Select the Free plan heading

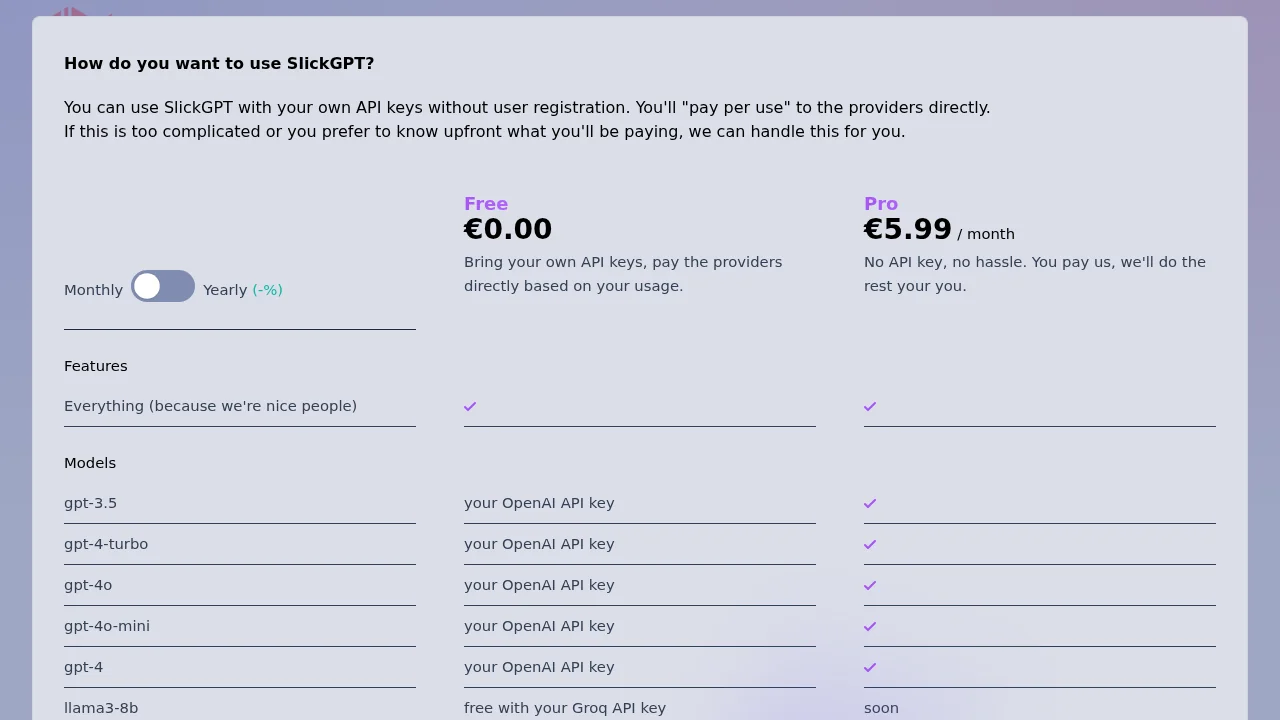click(486, 204)
